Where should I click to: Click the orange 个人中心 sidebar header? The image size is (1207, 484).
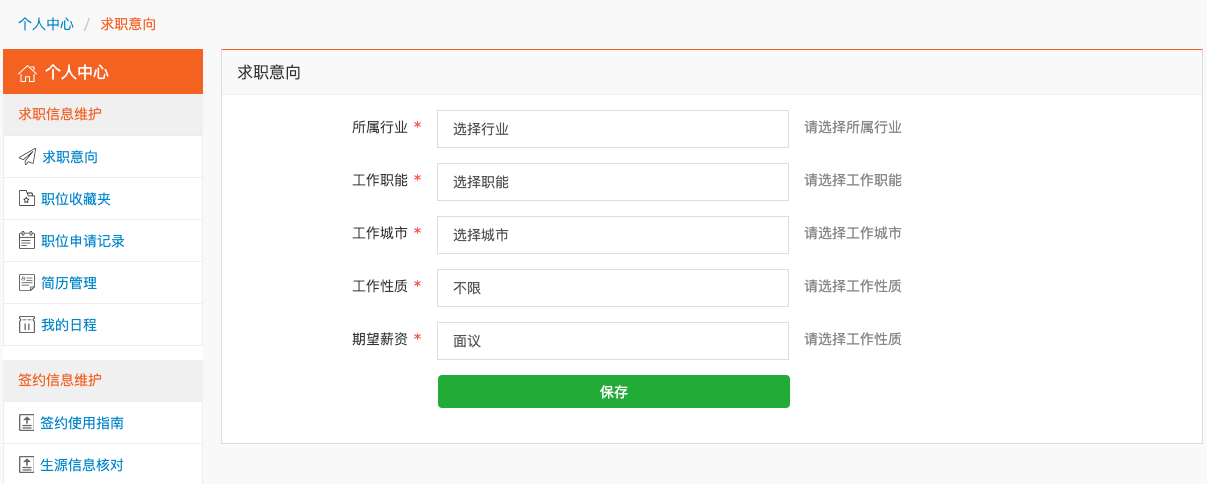(103, 72)
